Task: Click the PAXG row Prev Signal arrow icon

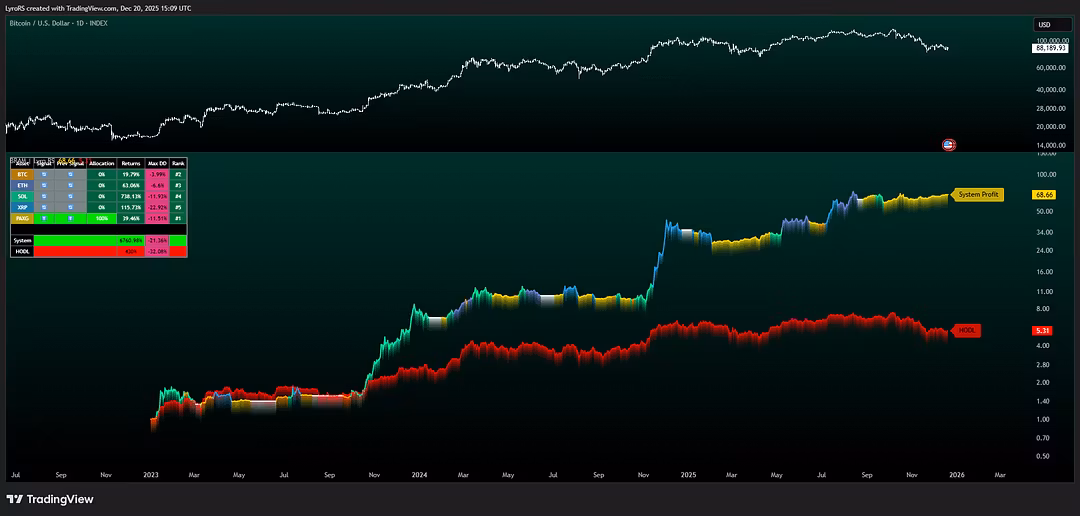Action: 72,217
